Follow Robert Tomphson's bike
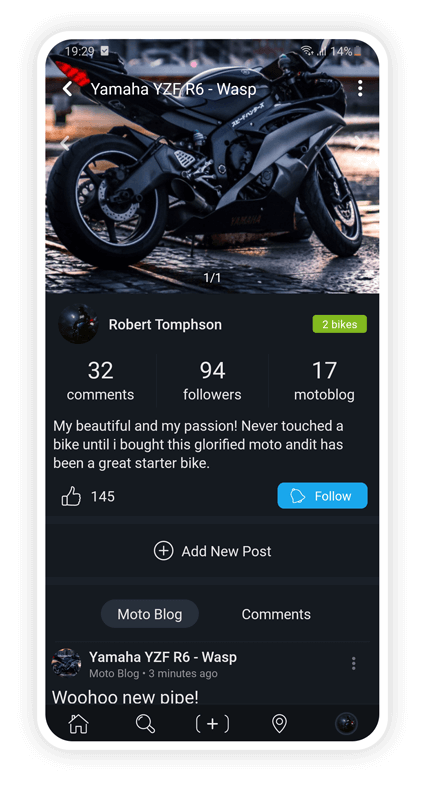 tap(322, 496)
